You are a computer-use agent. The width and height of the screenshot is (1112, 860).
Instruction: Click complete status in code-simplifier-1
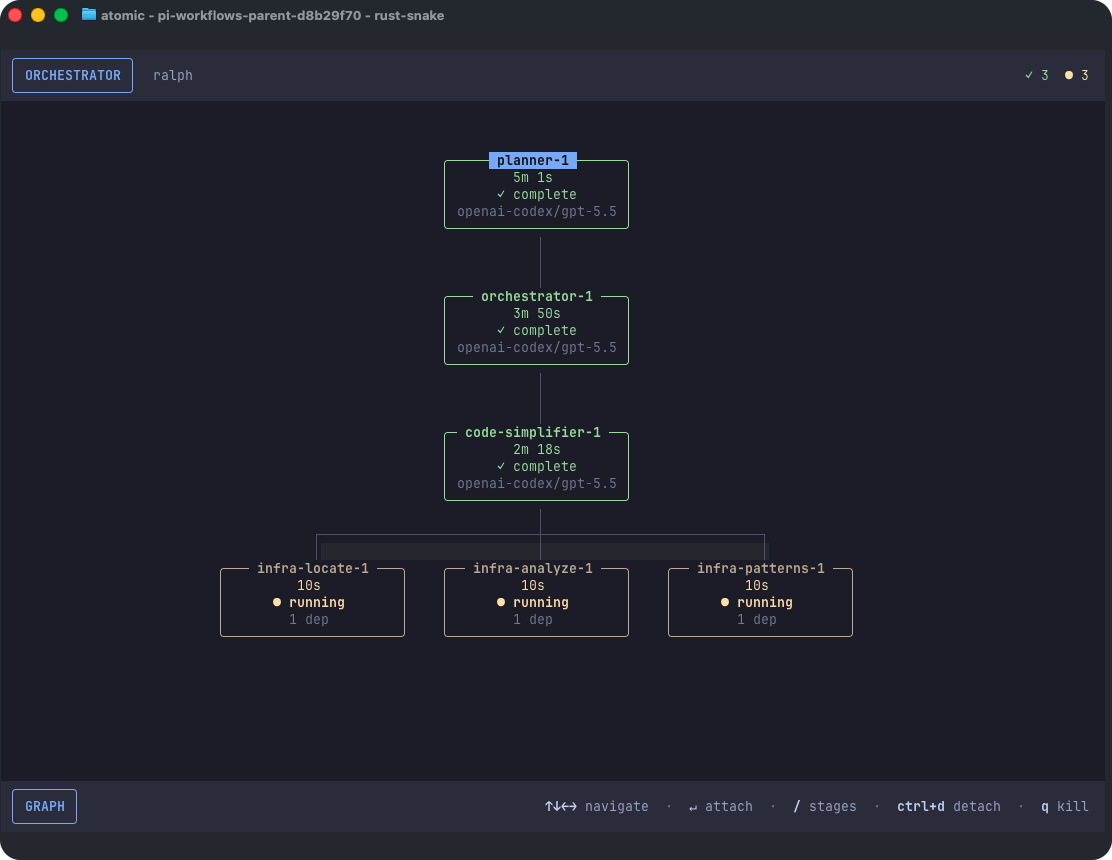pyautogui.click(x=537, y=467)
